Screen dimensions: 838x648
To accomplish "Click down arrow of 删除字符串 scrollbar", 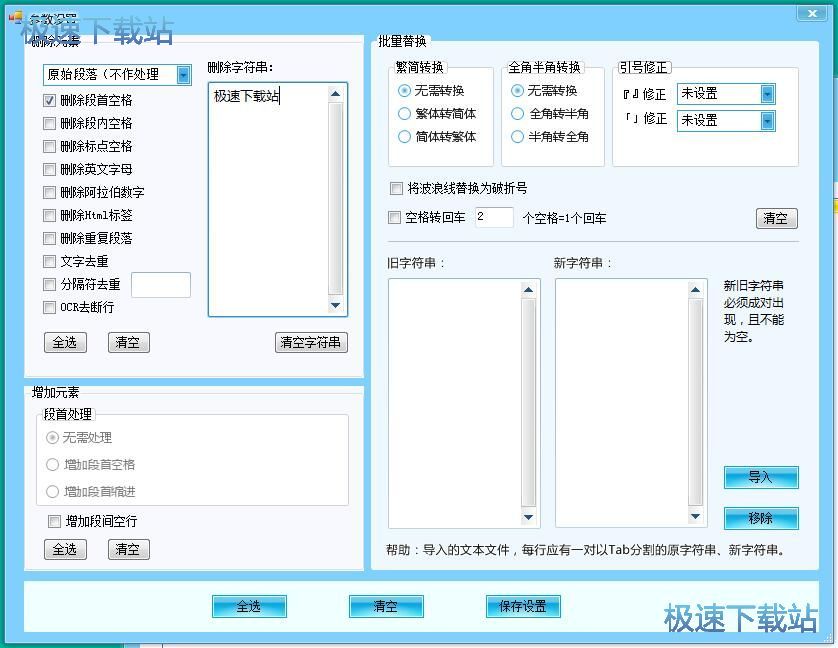I will [336, 305].
